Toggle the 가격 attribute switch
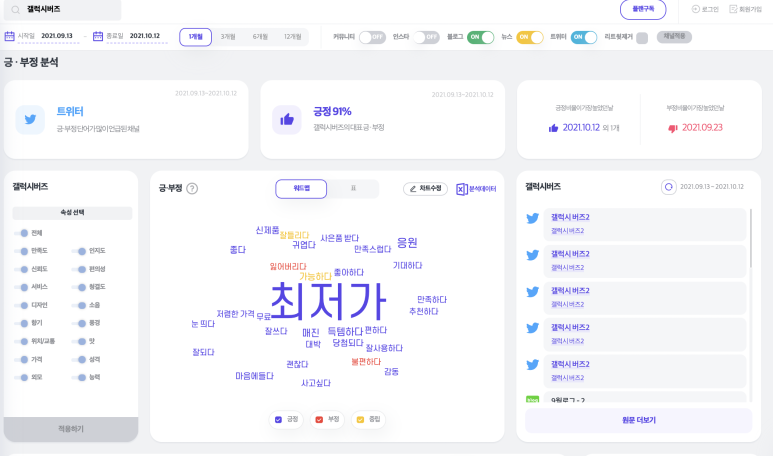This screenshot has width=773, height=456. [21, 359]
